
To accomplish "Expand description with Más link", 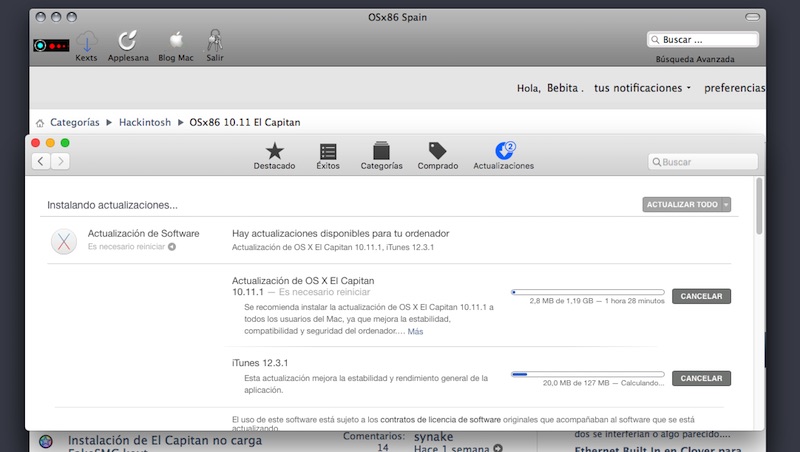I will click(415, 332).
